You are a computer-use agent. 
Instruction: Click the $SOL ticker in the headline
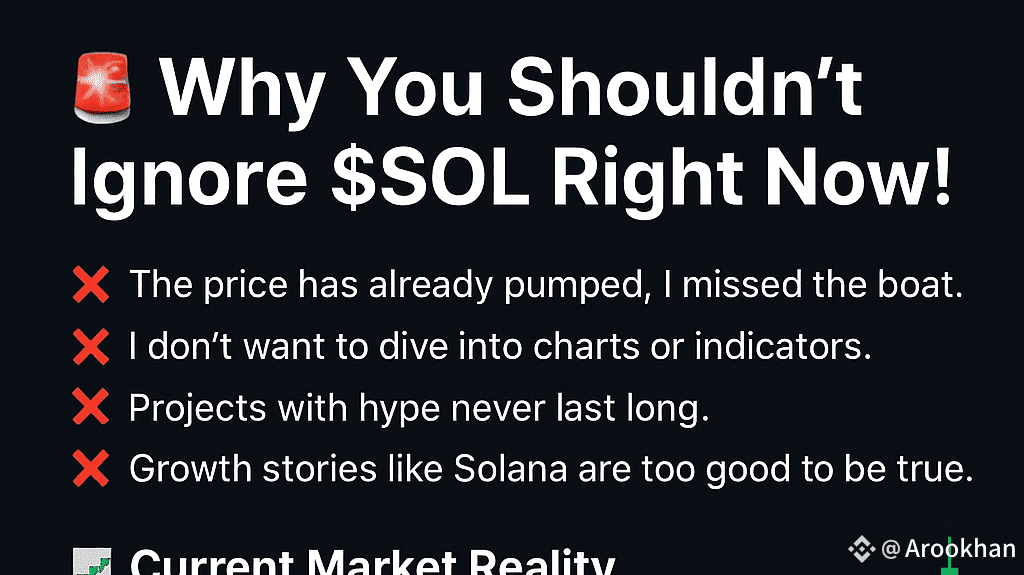pos(430,178)
